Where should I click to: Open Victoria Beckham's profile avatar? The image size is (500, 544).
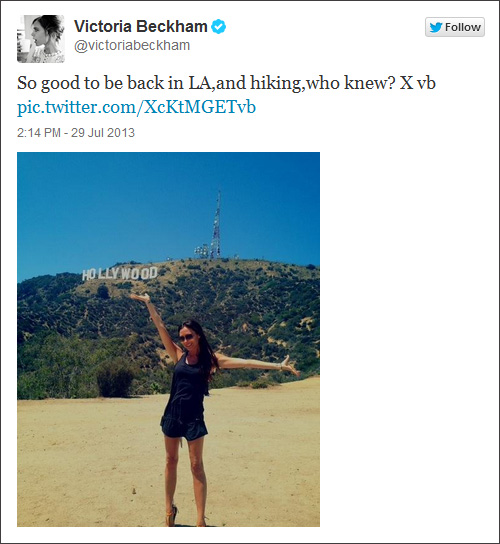coord(41,39)
